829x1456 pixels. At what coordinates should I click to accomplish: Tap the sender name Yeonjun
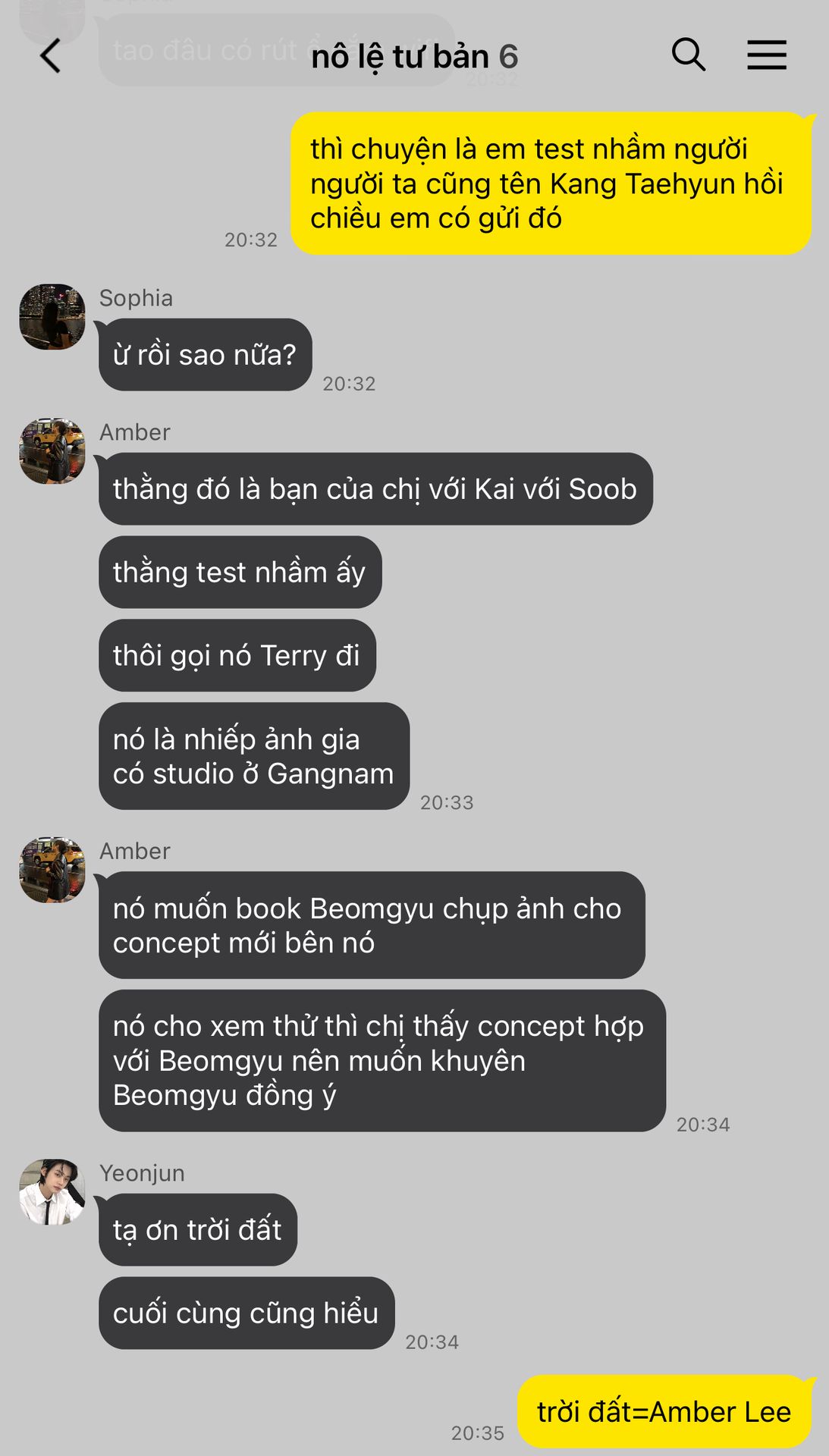[142, 1173]
